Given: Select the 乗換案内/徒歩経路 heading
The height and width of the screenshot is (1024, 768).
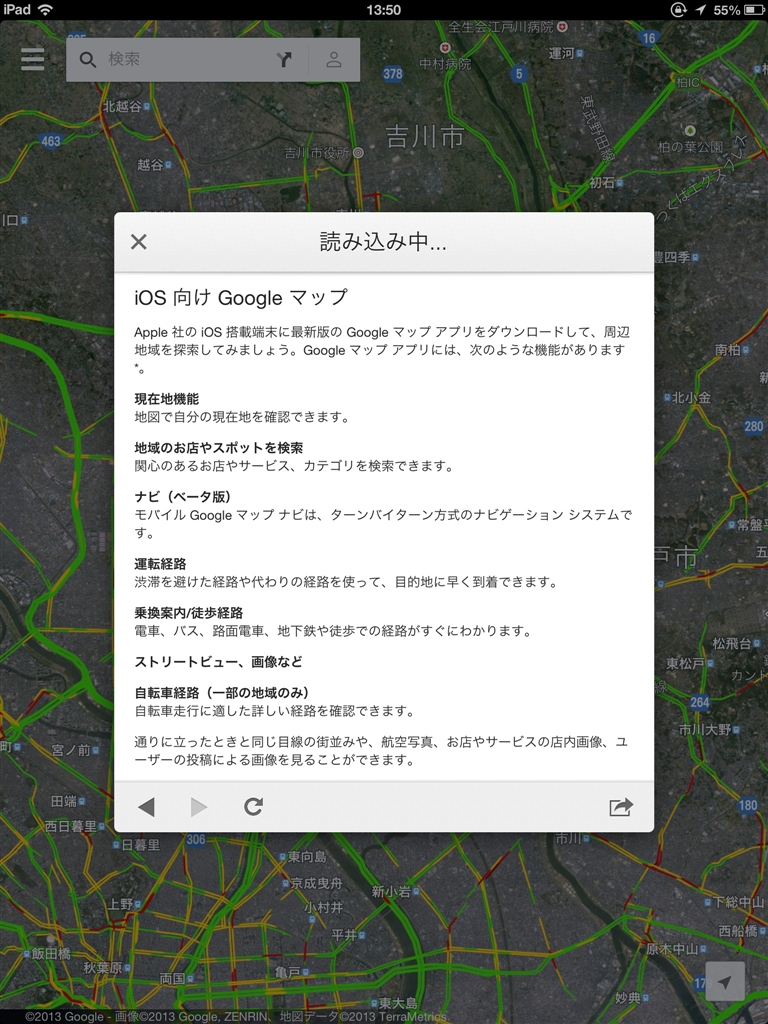Looking at the screenshot, I should coord(189,613).
